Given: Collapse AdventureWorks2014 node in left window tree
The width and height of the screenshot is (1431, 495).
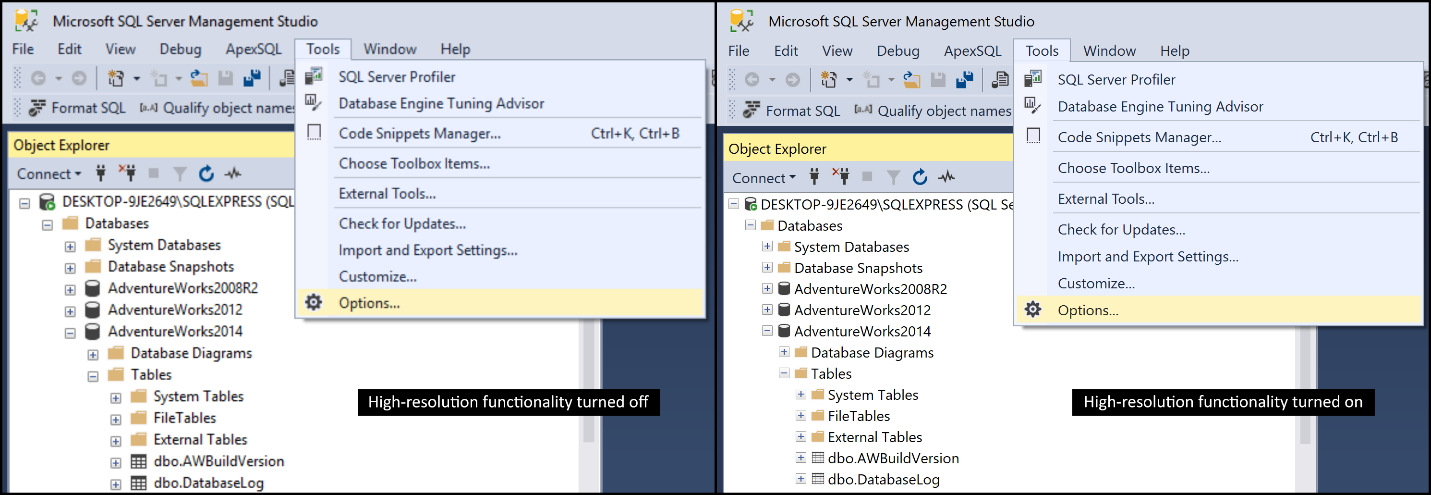Looking at the screenshot, I should (70, 332).
